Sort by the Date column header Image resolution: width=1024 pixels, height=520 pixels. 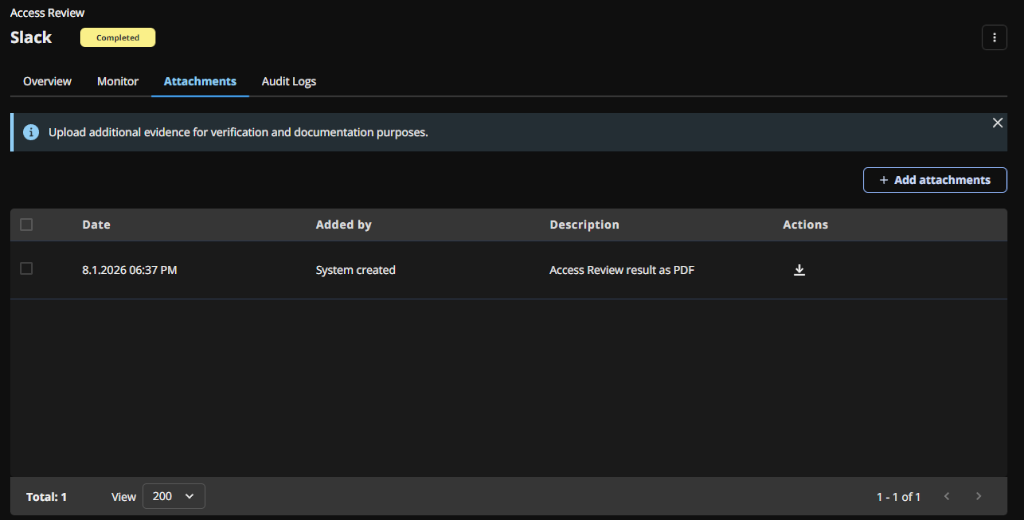(96, 225)
